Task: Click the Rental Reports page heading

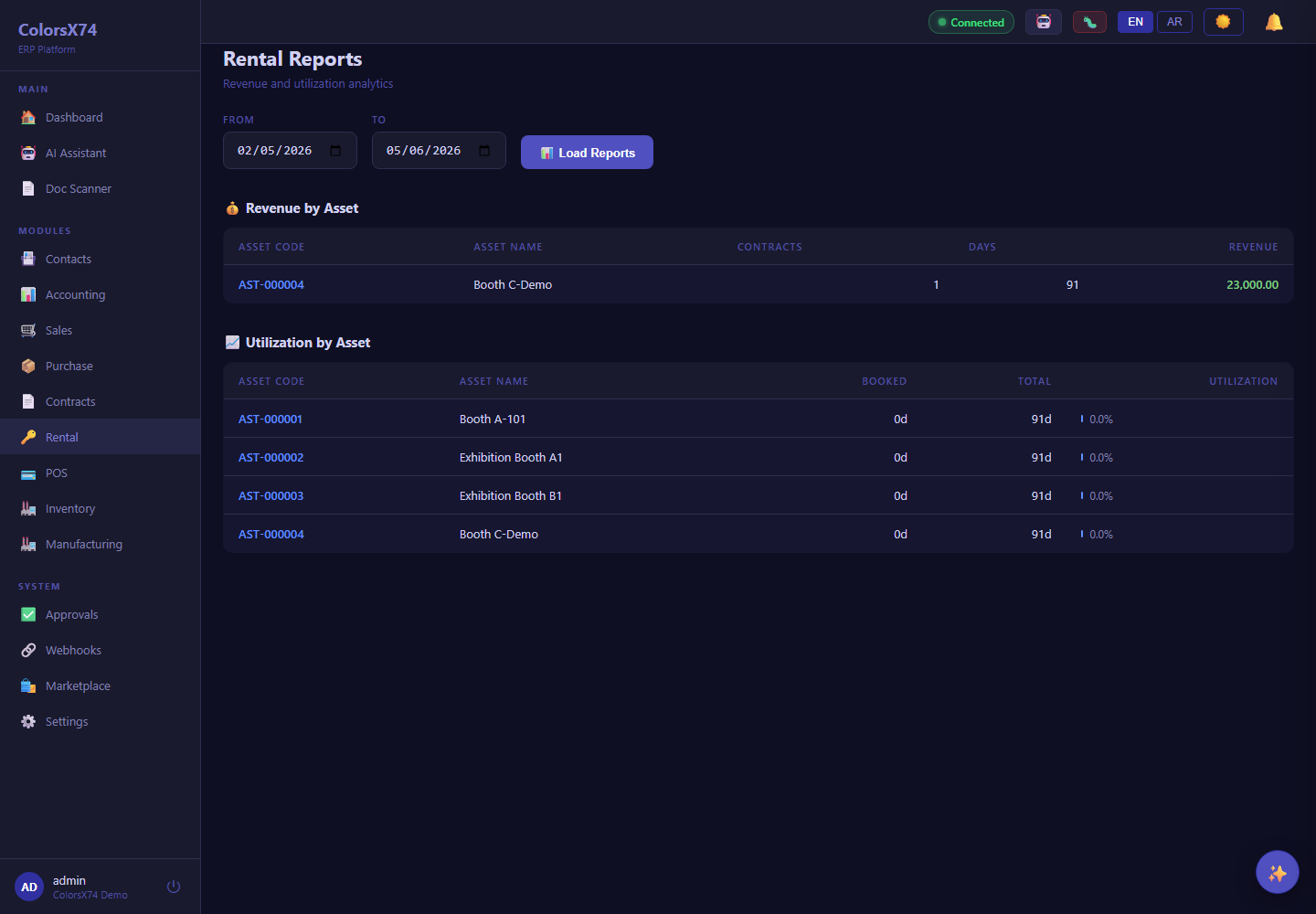Action: [292, 59]
